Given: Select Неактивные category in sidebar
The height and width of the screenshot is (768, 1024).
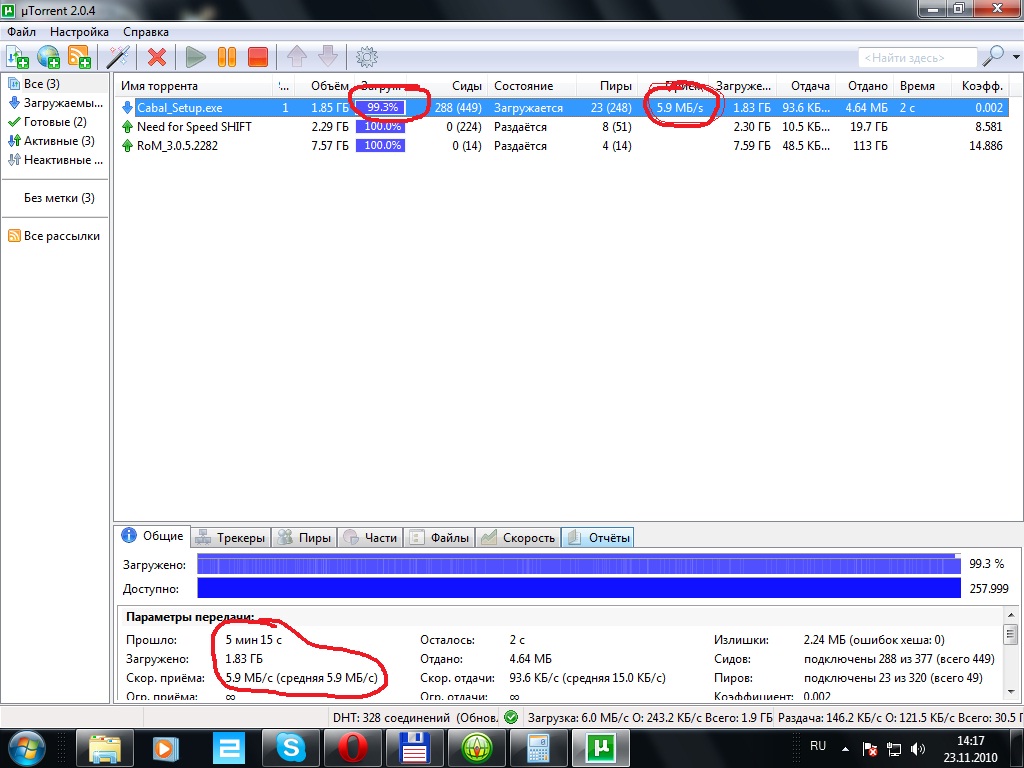Looking at the screenshot, I should (56, 159).
